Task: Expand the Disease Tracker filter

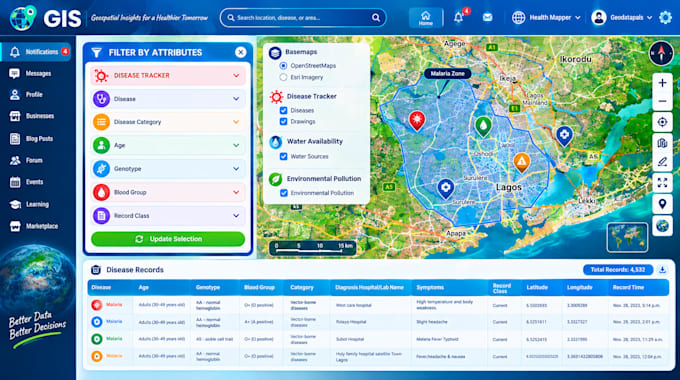Action: click(x=168, y=75)
